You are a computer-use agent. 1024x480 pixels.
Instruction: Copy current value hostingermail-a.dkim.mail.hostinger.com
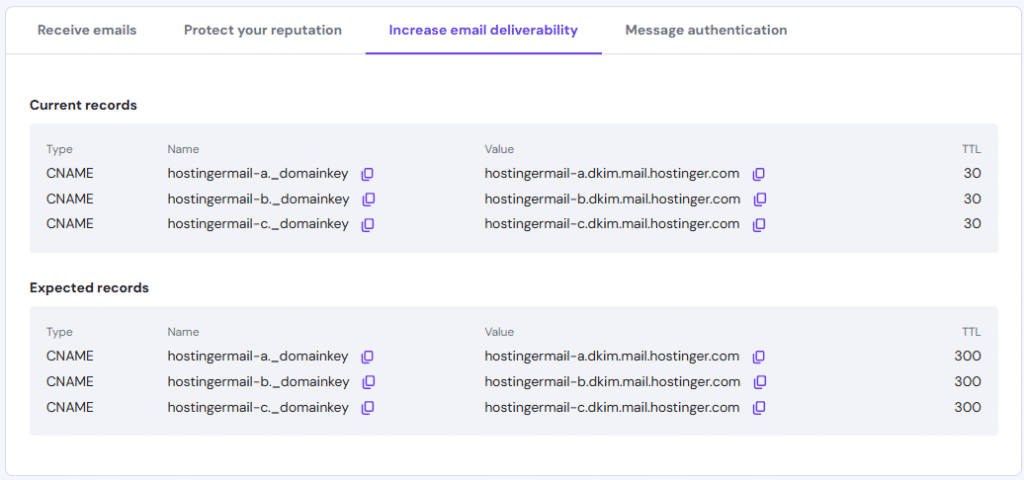point(758,174)
